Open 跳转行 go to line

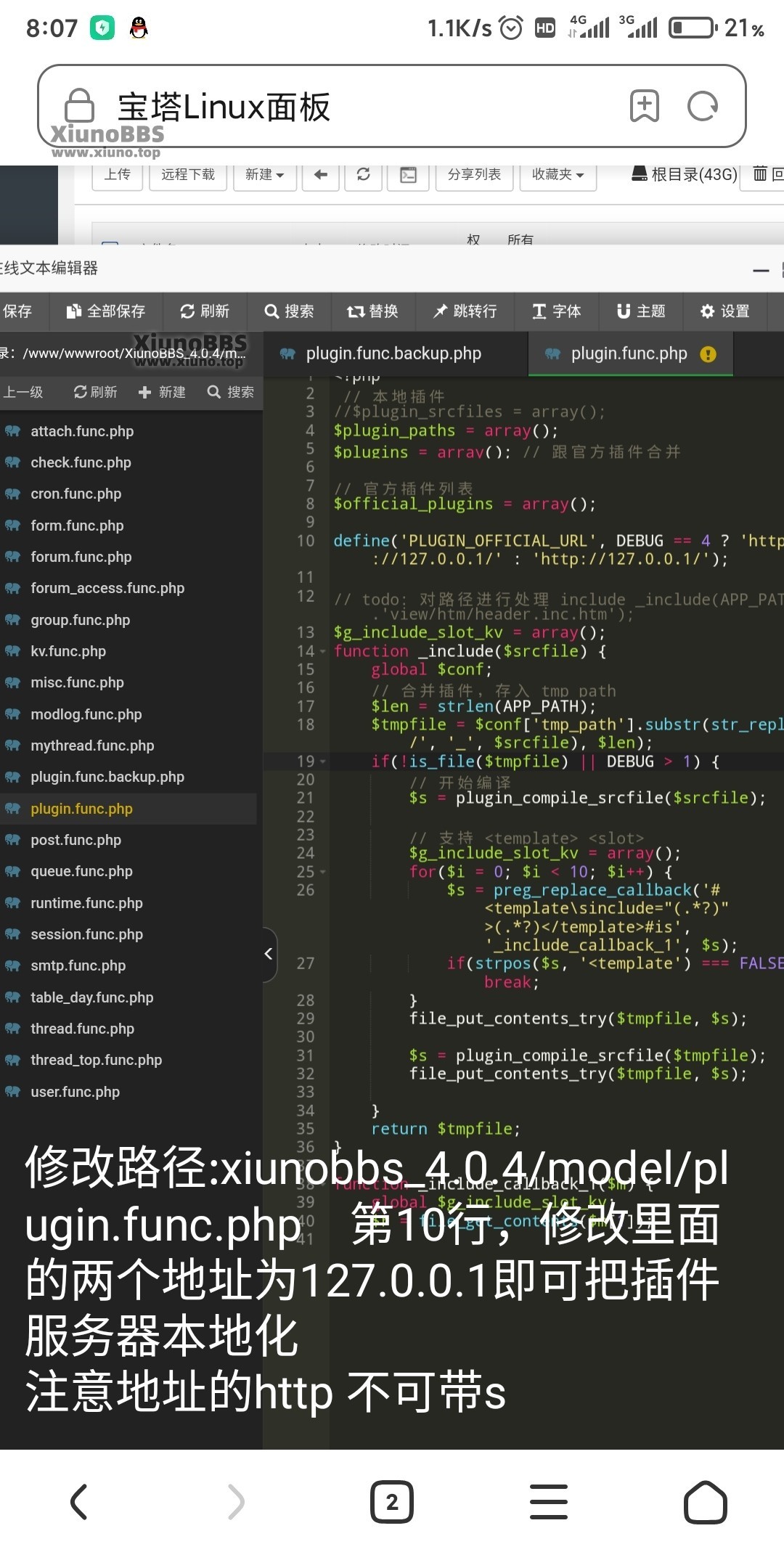(x=465, y=311)
